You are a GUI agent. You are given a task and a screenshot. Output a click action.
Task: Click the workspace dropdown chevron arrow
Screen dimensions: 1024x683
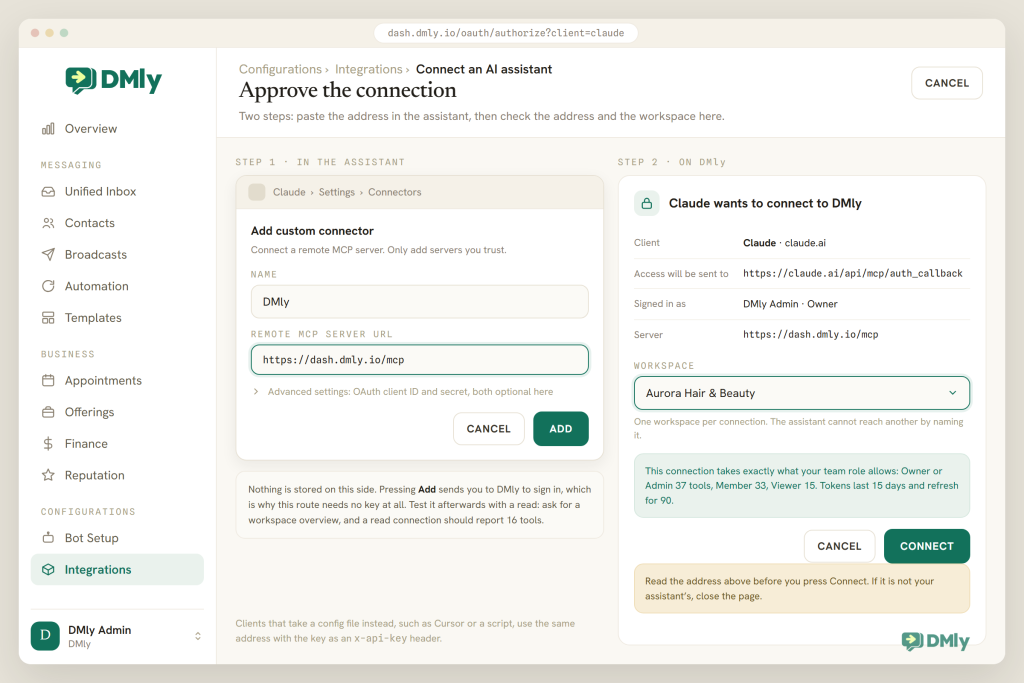[953, 393]
